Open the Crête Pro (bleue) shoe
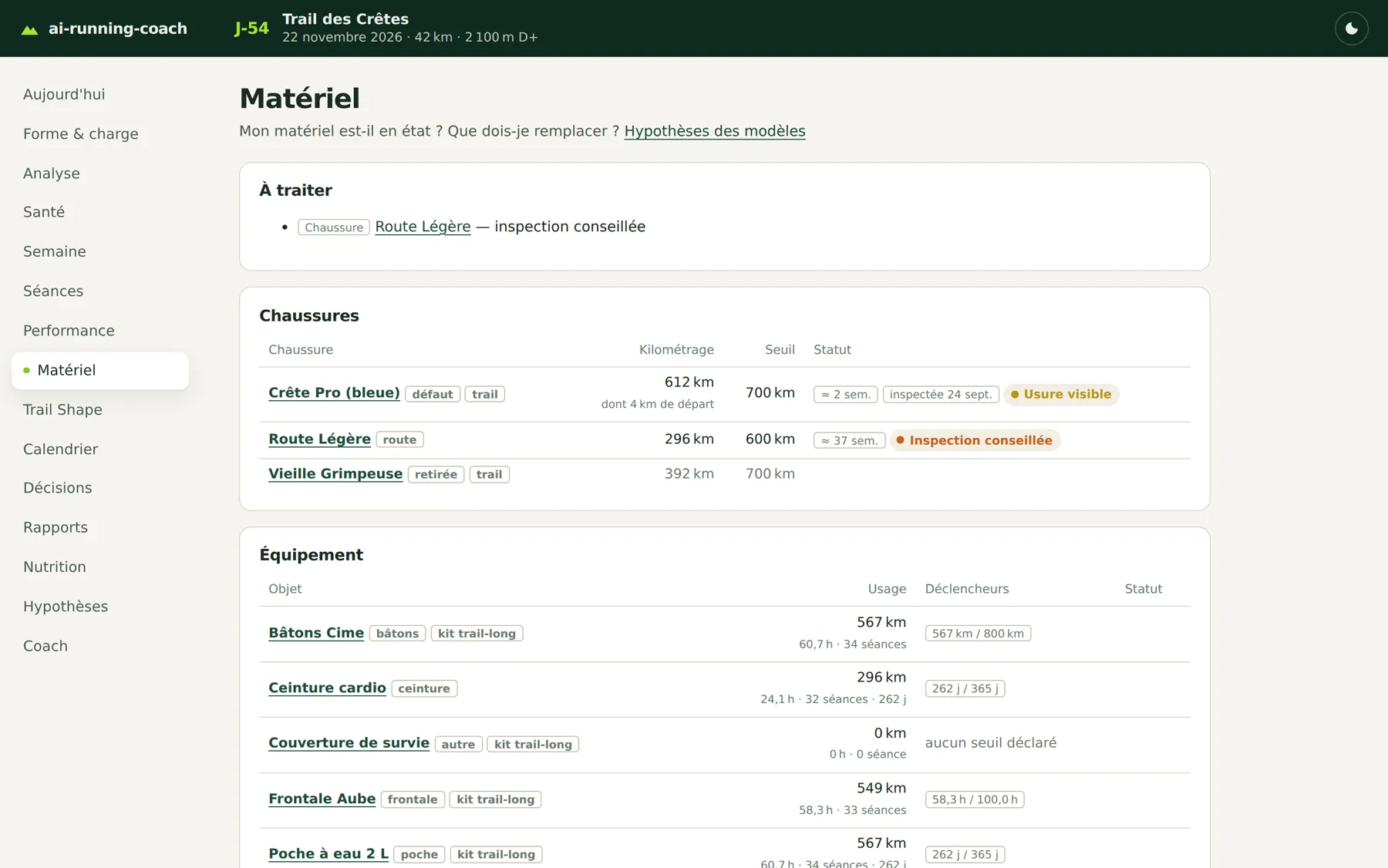This screenshot has width=1388, height=868. [334, 393]
